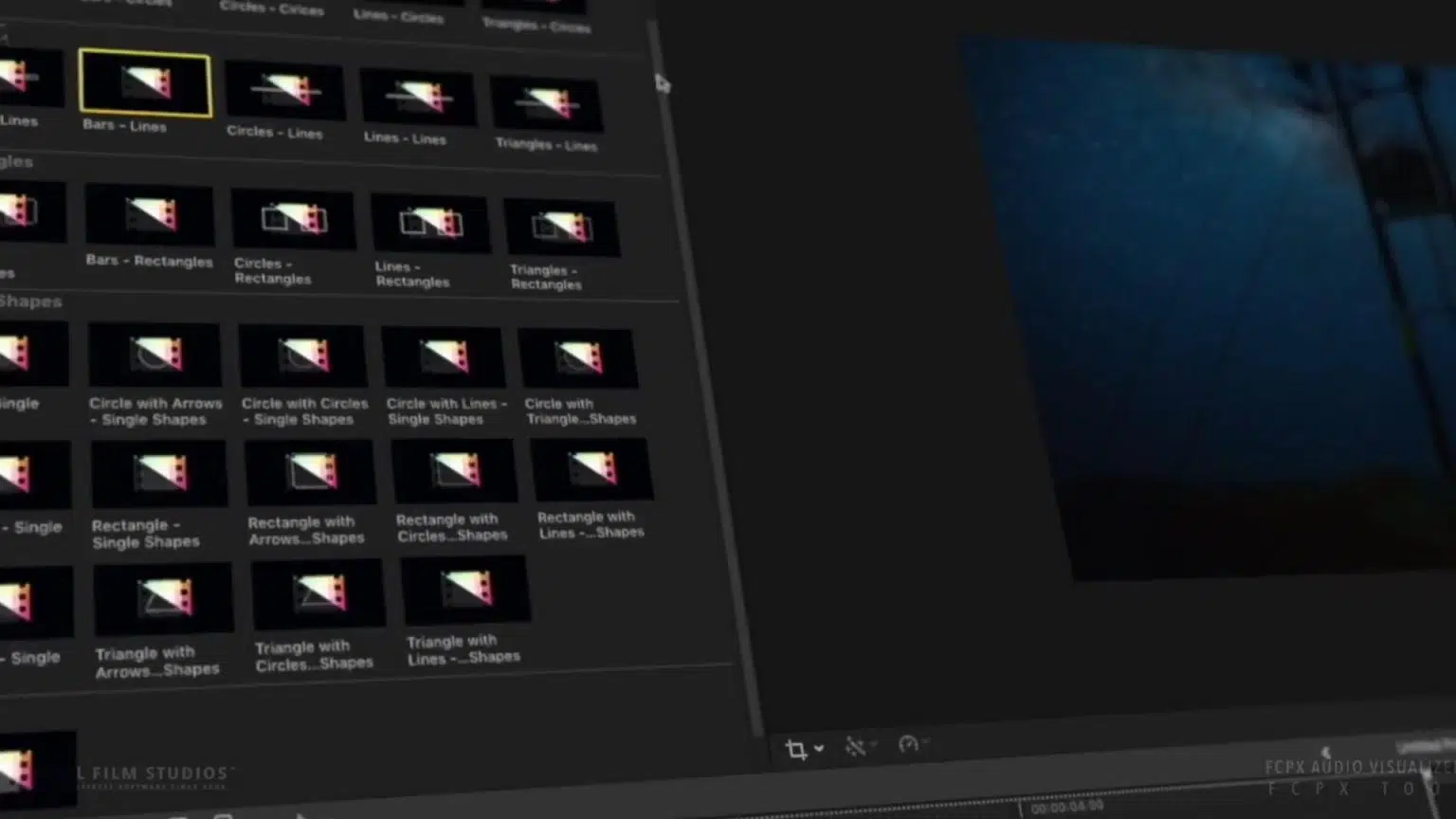
Task: Choose the Lines - Lines preset
Action: pyautogui.click(x=418, y=97)
